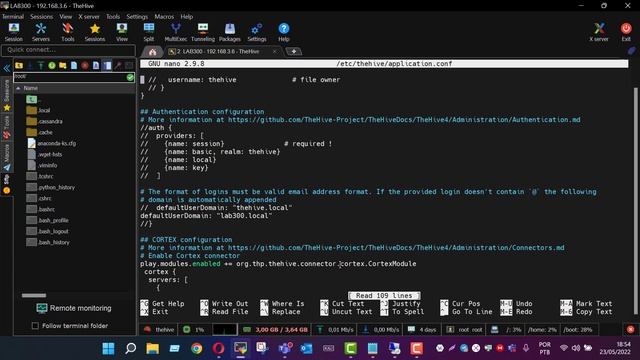The width and height of the screenshot is (640, 360).
Task: Open the Servers toolbar icon
Action: pos(40,32)
